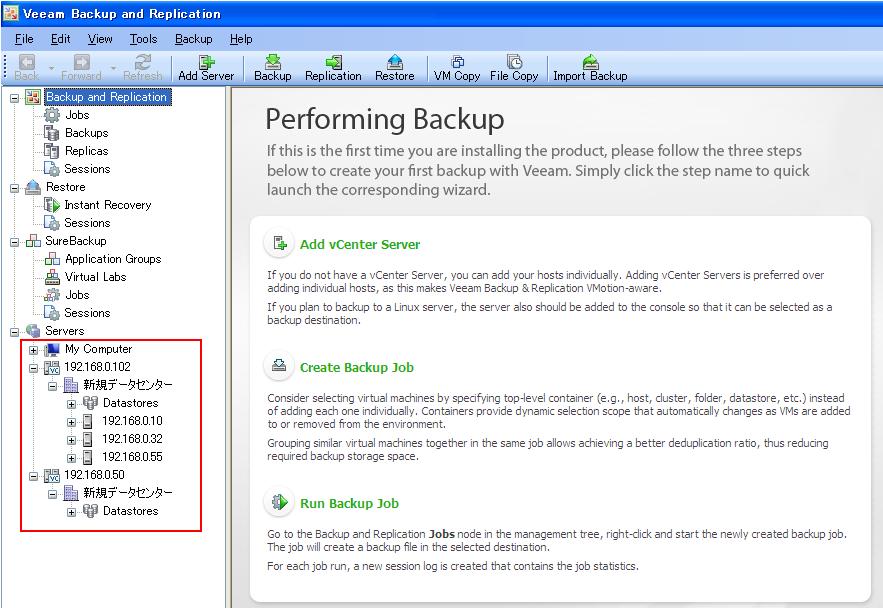Open the File Copy toolbar icon

514,61
